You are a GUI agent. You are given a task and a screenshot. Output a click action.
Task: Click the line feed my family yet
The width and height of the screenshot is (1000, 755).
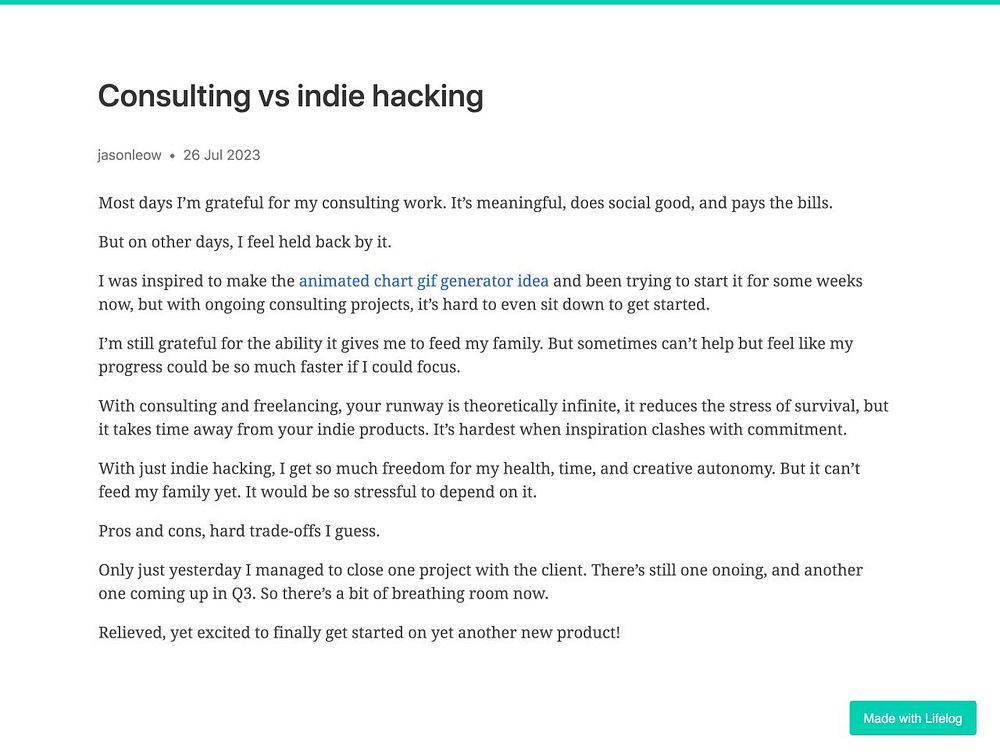(x=318, y=492)
